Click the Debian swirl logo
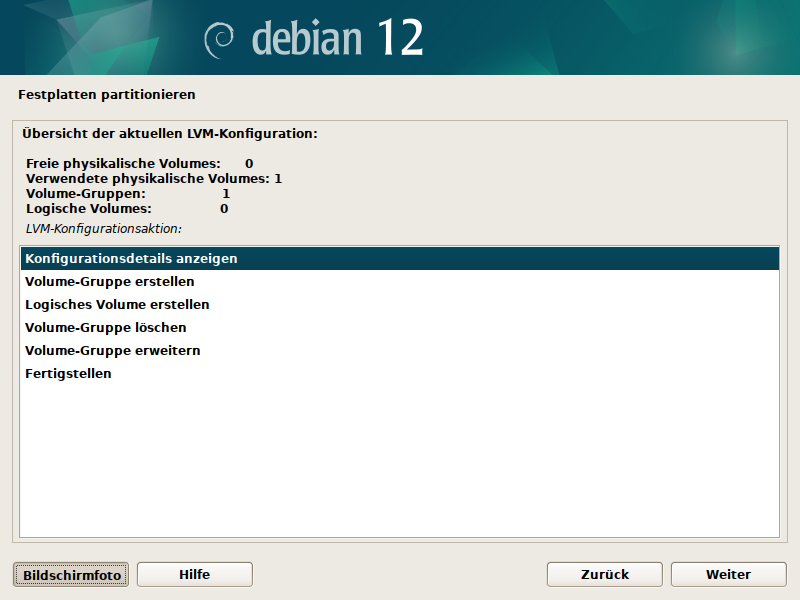This screenshot has height=600, width=800. click(218, 39)
